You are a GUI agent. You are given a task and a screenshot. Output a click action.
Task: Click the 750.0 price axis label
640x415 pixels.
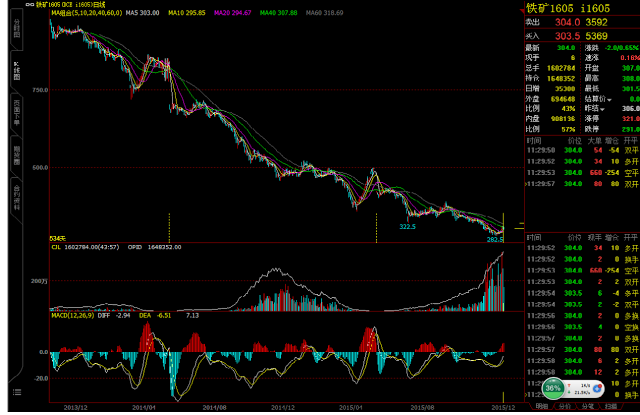click(40, 90)
